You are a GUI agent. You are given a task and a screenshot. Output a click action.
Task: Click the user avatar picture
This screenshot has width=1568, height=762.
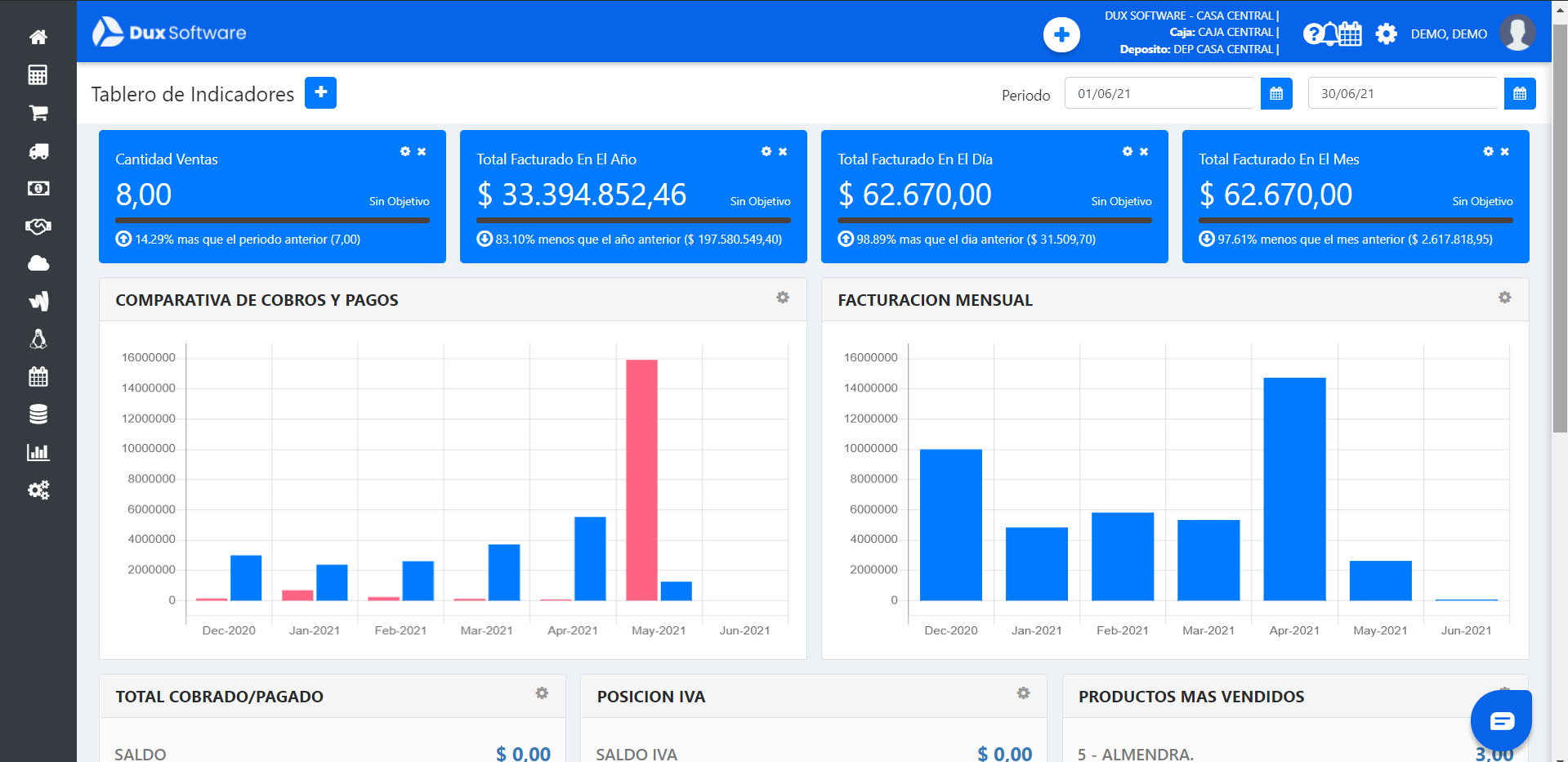(x=1517, y=34)
